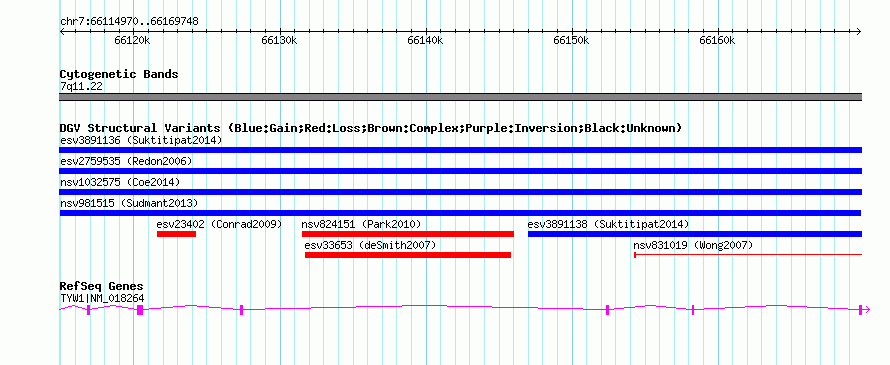
Task: Click the 7q11.22 cytogenetic band label
Action: (81, 87)
